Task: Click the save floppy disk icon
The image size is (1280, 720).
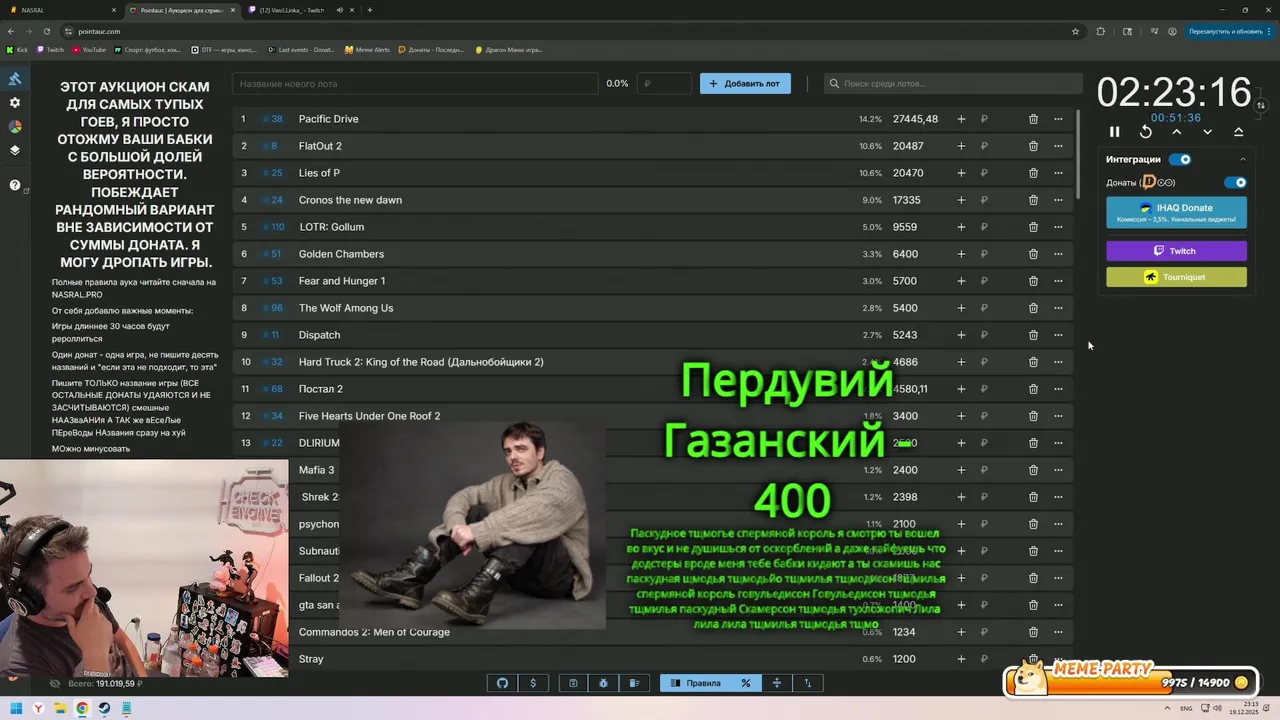Action: click(573, 683)
